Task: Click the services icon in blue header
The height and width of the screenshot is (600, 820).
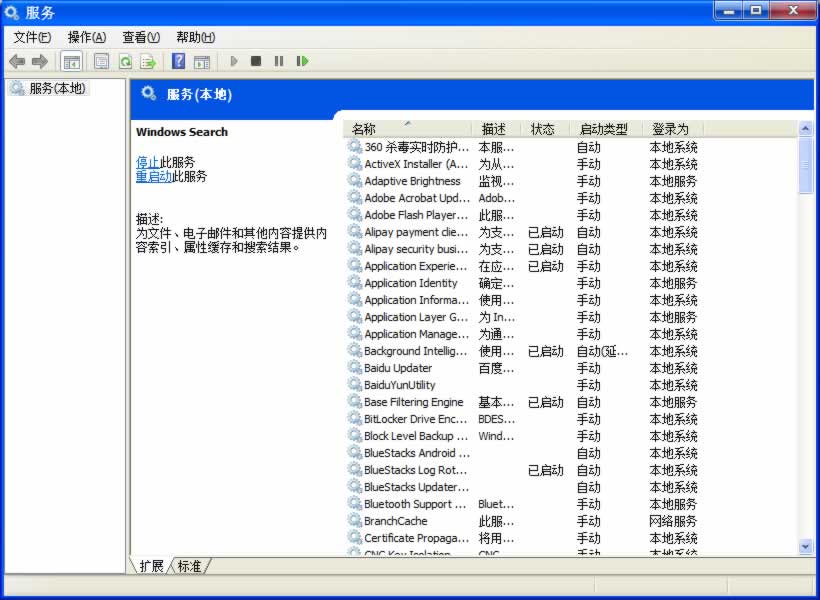Action: coord(149,94)
